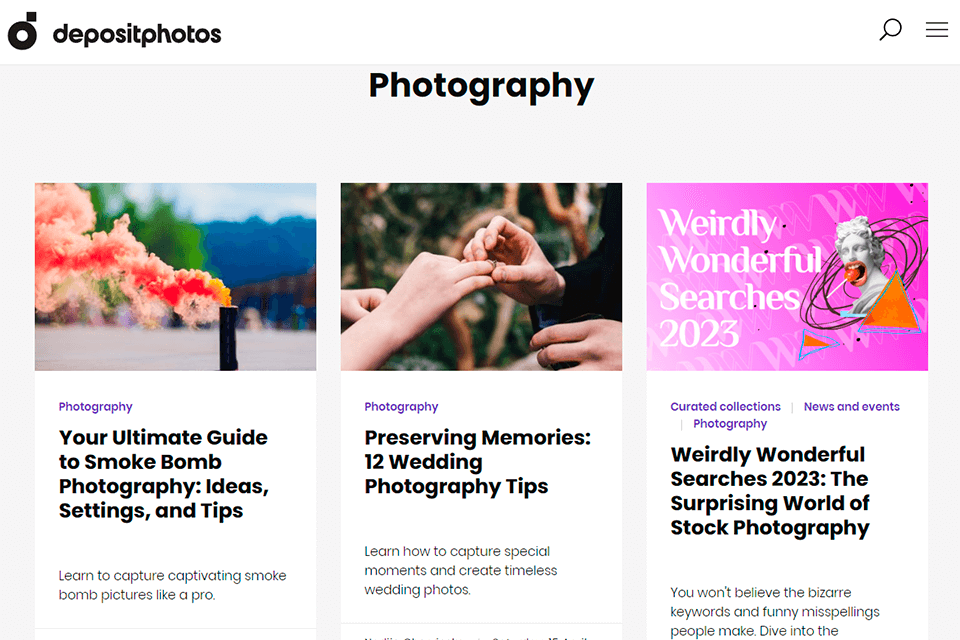Open the search magnifier icon
This screenshot has height=640, width=960.
pos(890,29)
